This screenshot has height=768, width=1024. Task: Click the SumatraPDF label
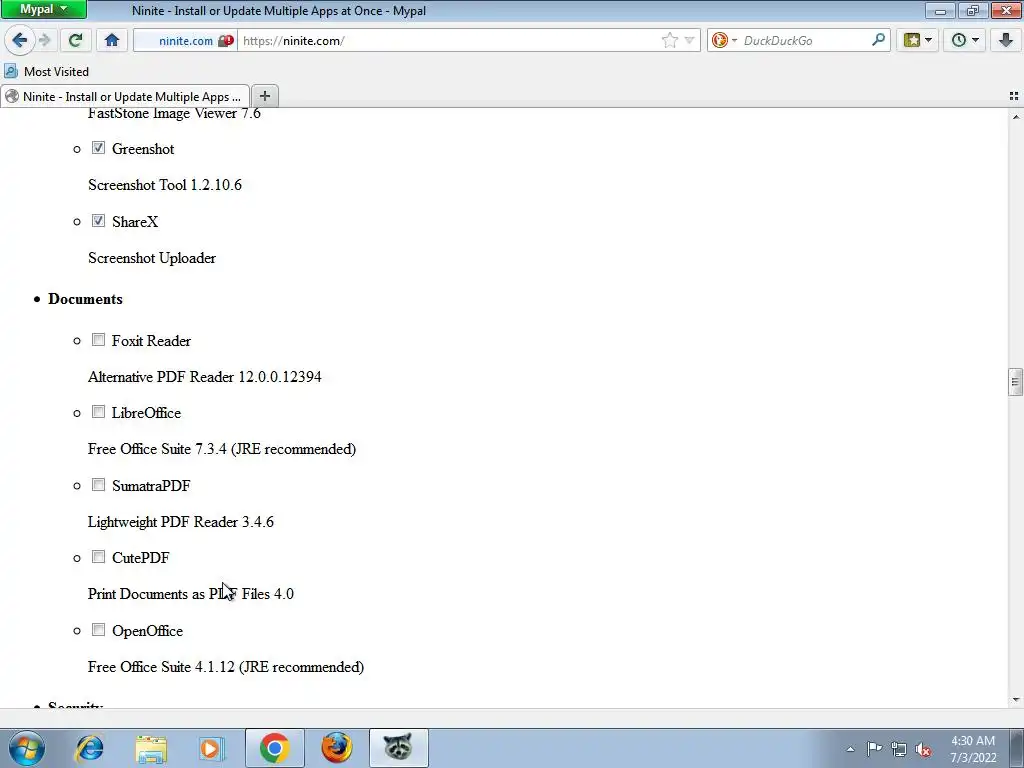151,486
